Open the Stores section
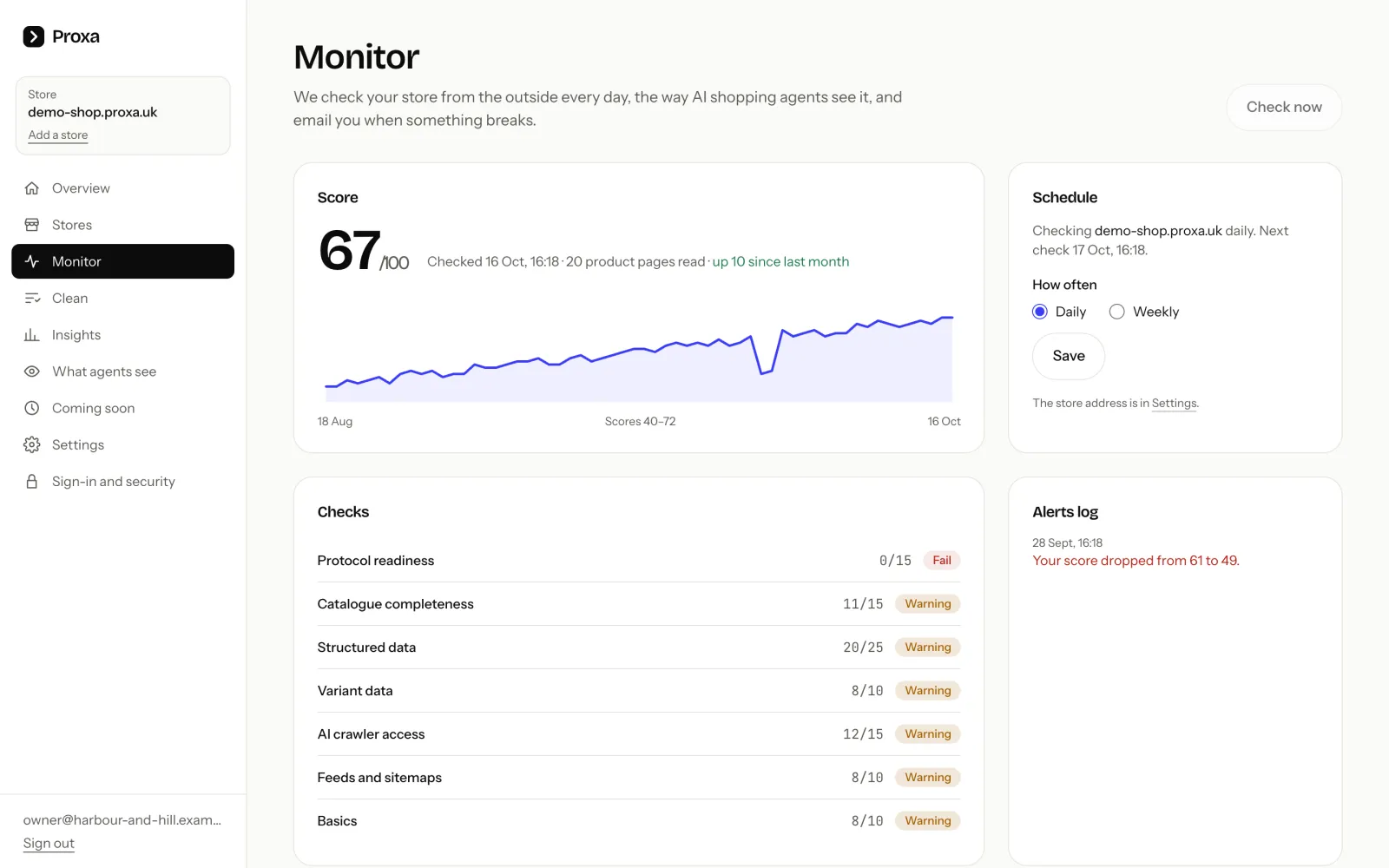 (122, 225)
